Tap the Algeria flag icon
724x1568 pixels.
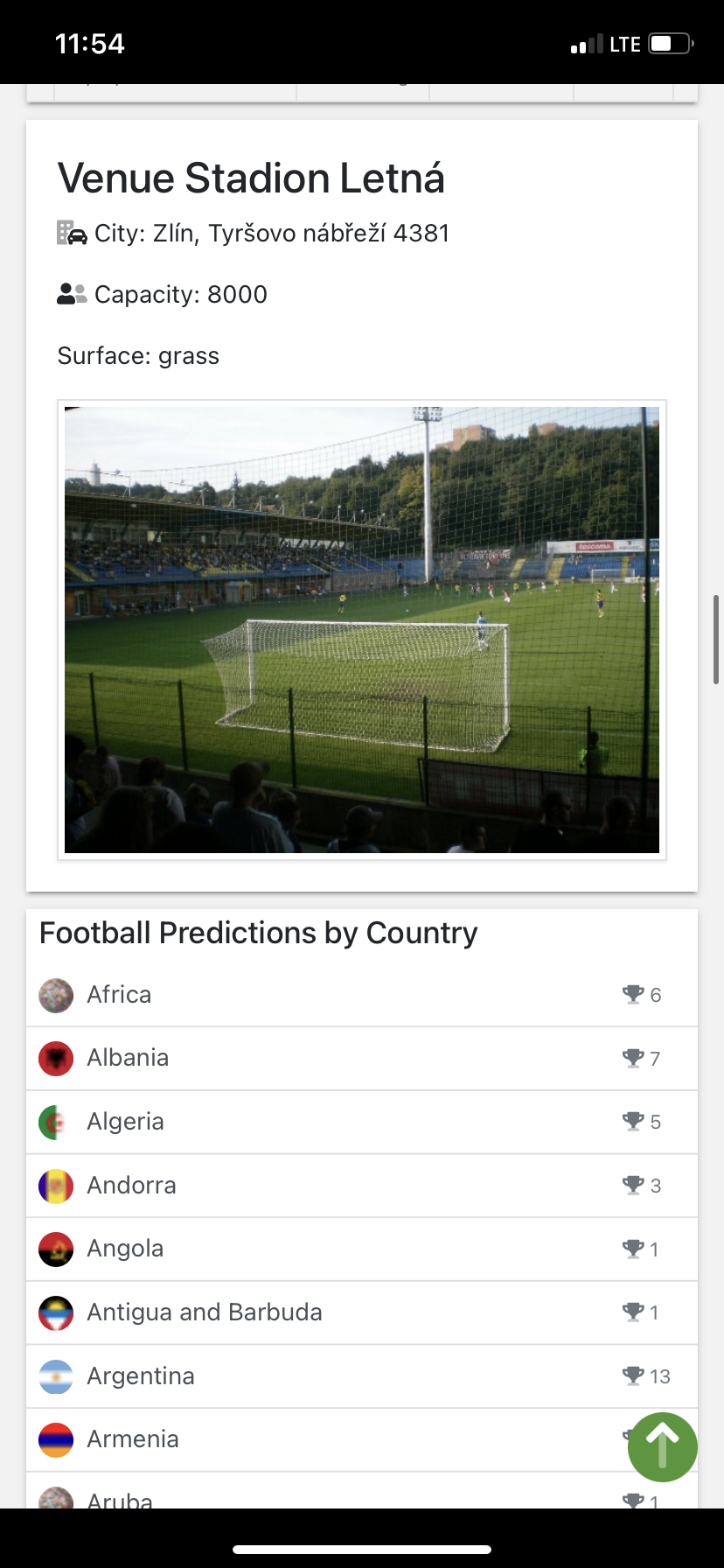(x=56, y=1122)
